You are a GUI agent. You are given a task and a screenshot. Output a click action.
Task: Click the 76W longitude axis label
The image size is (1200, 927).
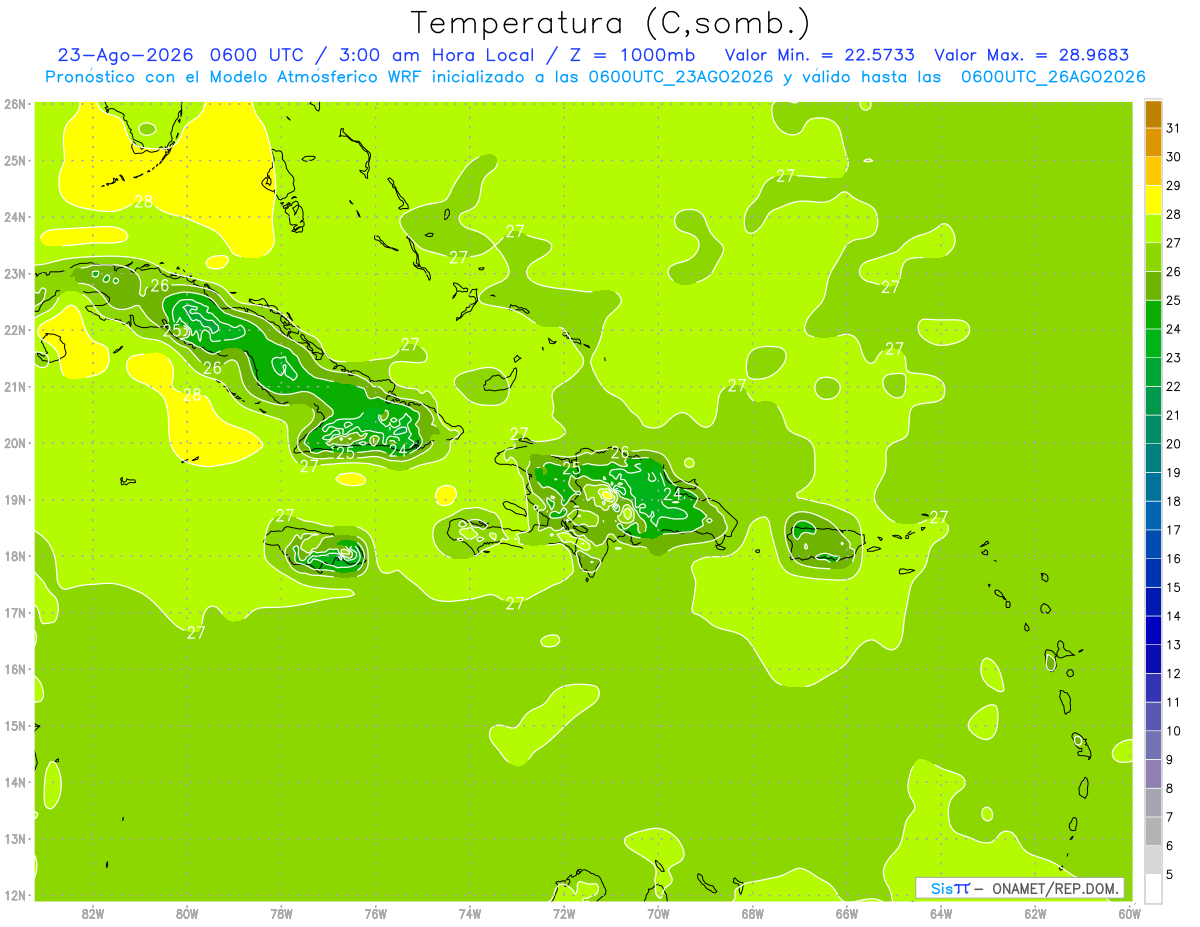[375, 912]
